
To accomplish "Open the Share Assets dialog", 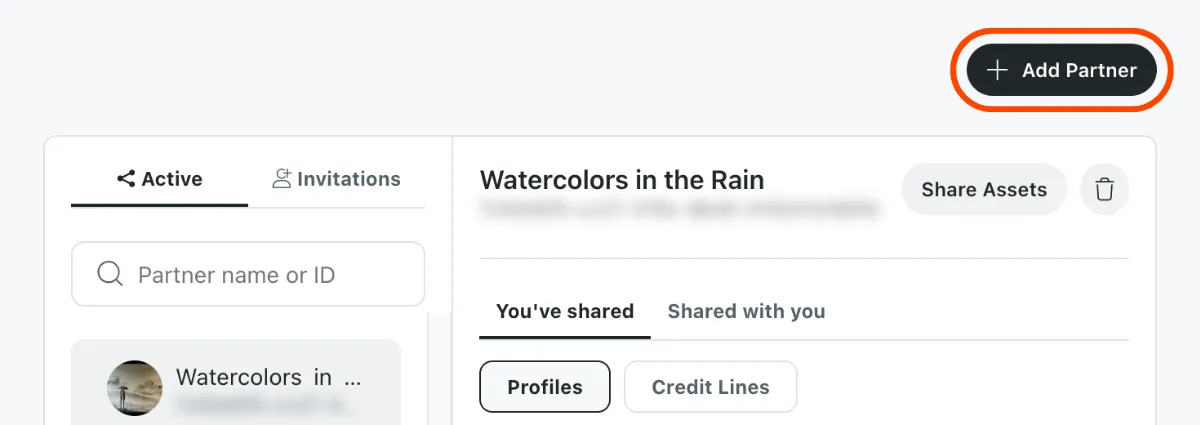I will coord(984,189).
